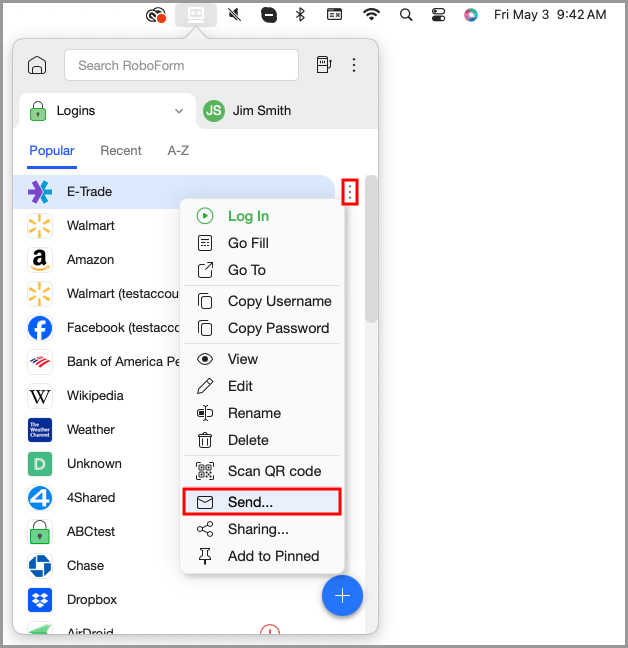628x648 pixels.
Task: Open the Bank of America login entry
Action: coord(97,362)
